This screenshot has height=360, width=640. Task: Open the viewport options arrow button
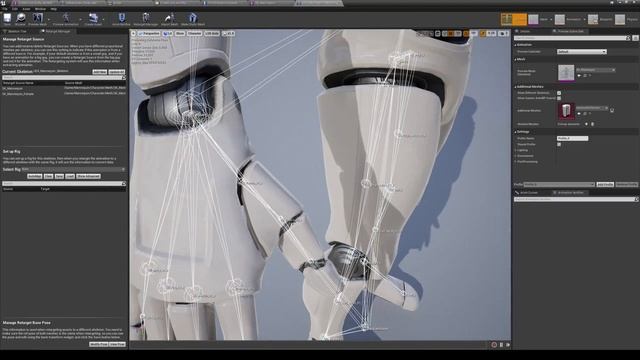click(x=133, y=33)
